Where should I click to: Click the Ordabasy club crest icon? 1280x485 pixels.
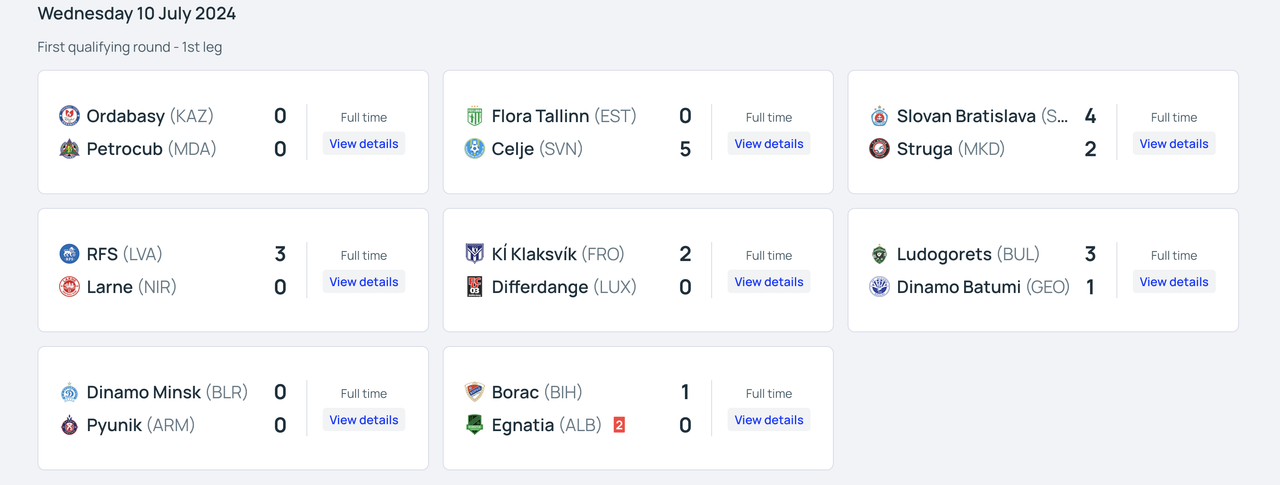[x=69, y=116]
